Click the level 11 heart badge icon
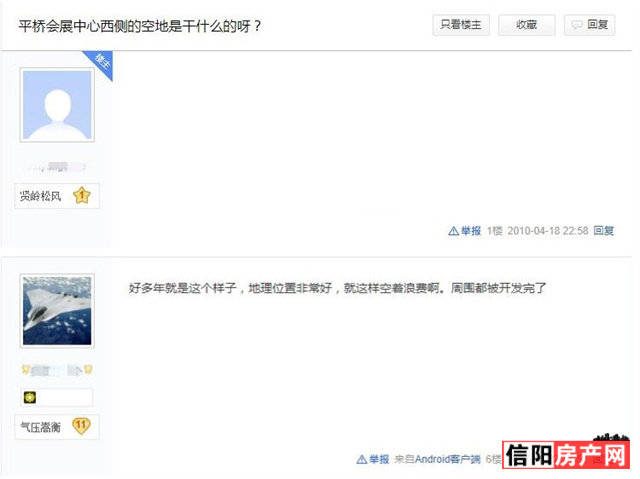The height and width of the screenshot is (479, 640). click(81, 426)
